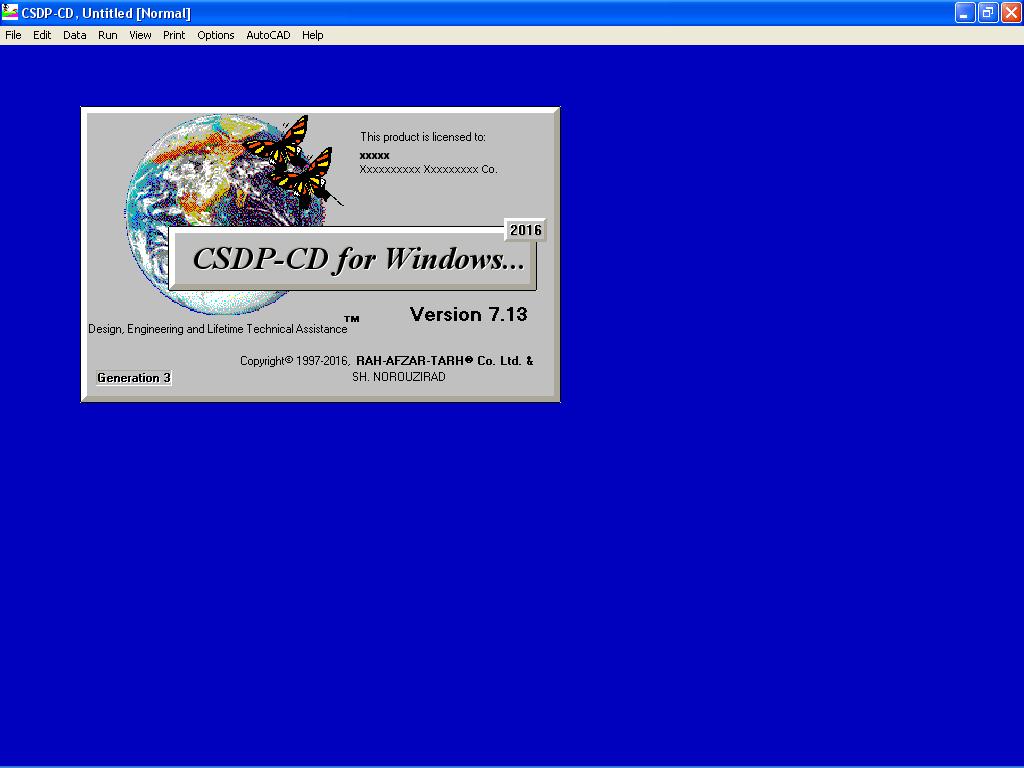Click the 2016 year badge on splash
This screenshot has width=1024, height=768.
click(x=526, y=230)
